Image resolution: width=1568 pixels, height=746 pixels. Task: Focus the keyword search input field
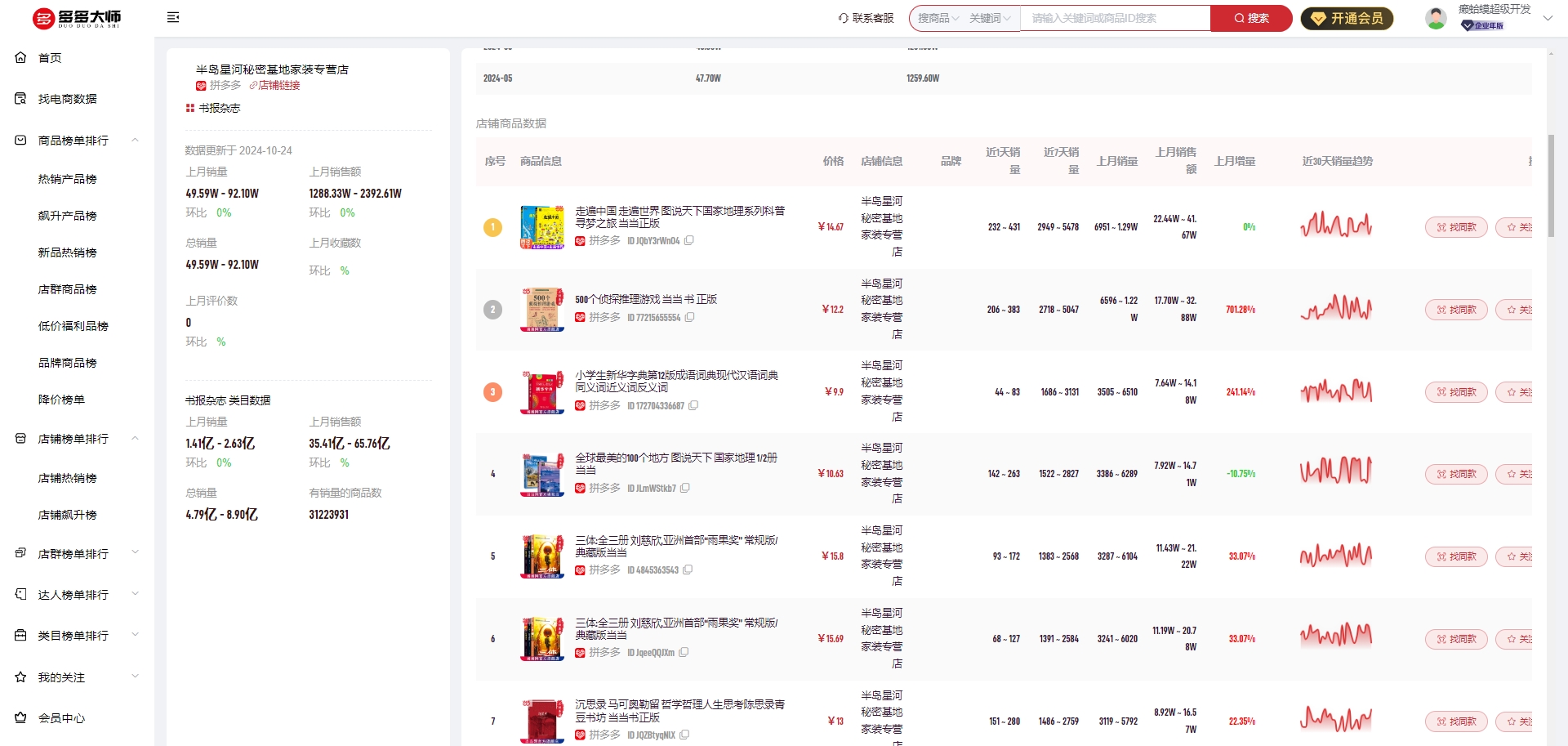pos(1116,18)
